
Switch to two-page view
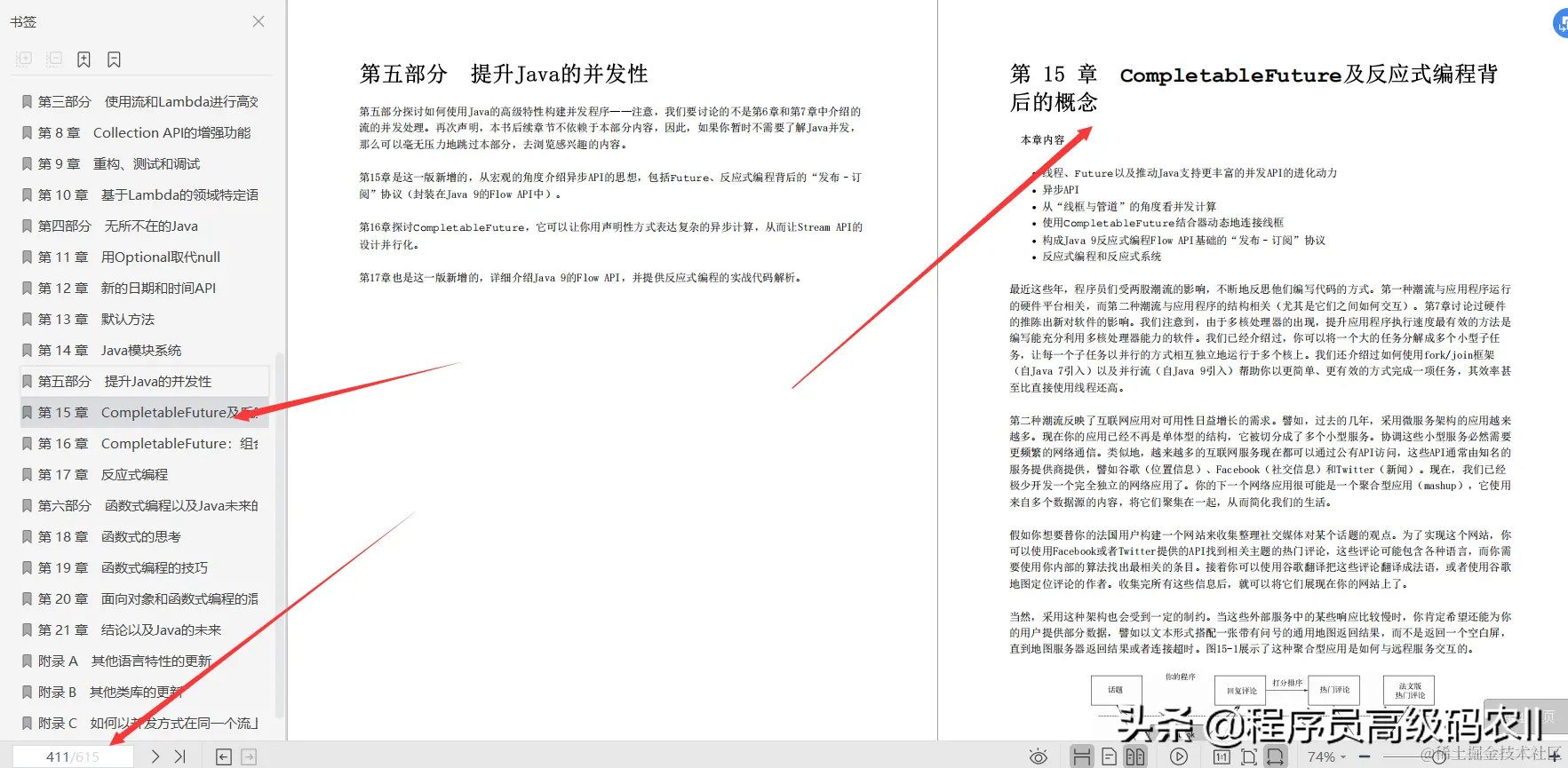(1135, 756)
